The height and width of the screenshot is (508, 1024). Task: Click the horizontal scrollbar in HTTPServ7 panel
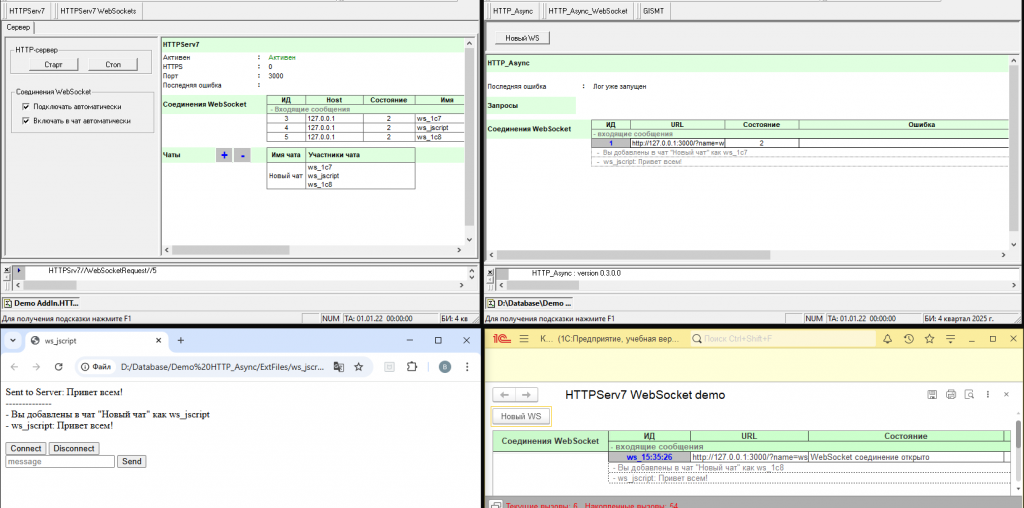[x=229, y=250]
